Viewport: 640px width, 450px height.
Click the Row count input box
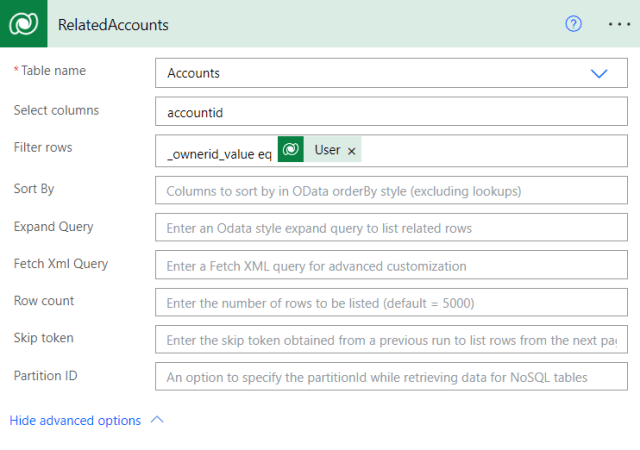click(391, 303)
